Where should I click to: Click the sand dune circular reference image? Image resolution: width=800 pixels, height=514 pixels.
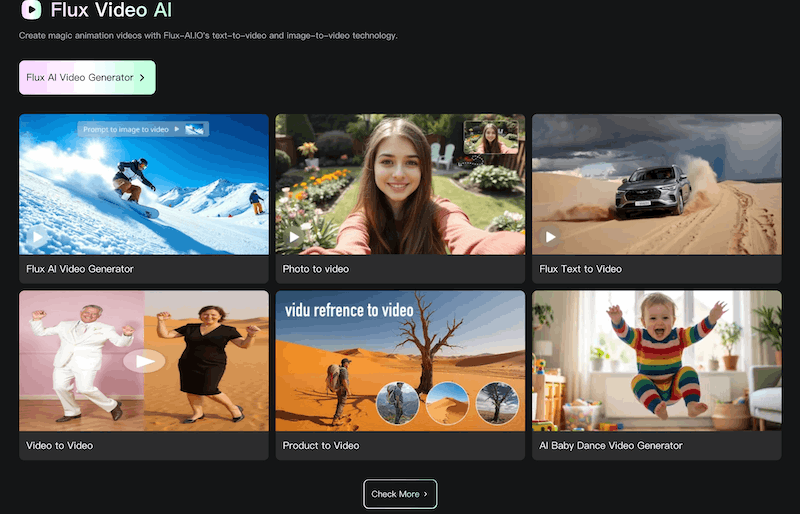(x=447, y=403)
